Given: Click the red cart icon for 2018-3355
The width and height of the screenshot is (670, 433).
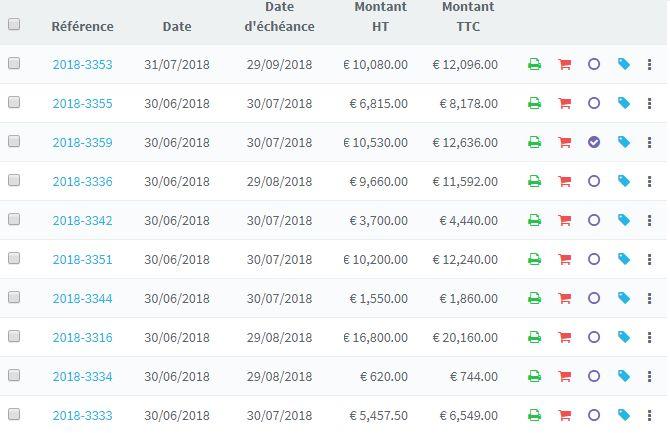Looking at the screenshot, I should point(564,104).
